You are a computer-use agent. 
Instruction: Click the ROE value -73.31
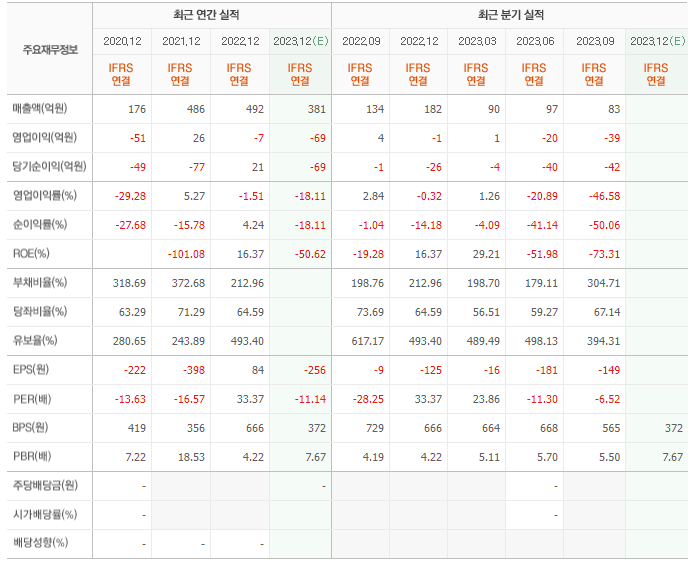(604, 254)
